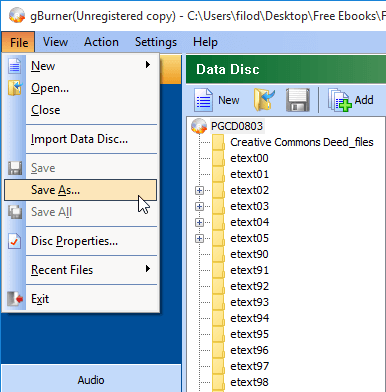Click the Open folder icon in menu
This screenshot has width=386, height=392.
(15, 88)
